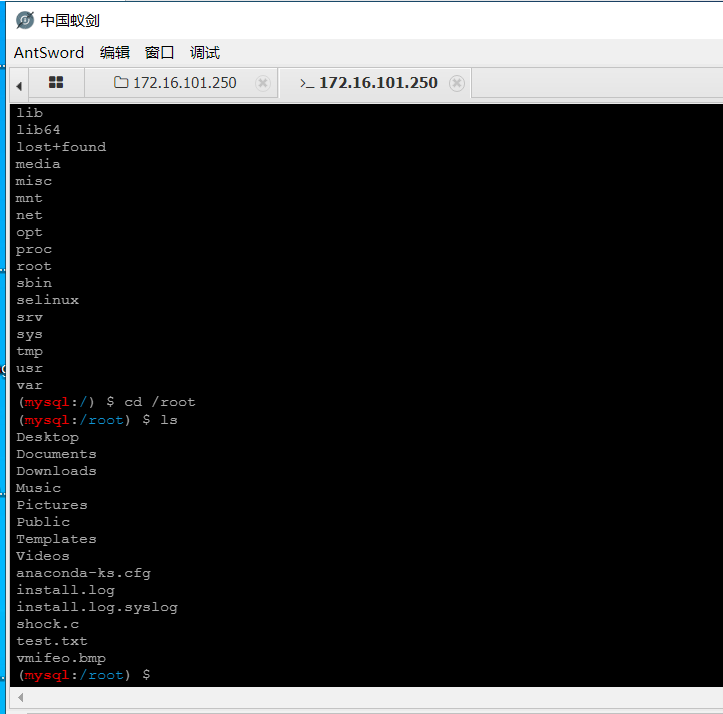This screenshot has width=723, height=714.
Task: Click 'vmifeo.bmp' in terminal output
Action: [x=61, y=658]
